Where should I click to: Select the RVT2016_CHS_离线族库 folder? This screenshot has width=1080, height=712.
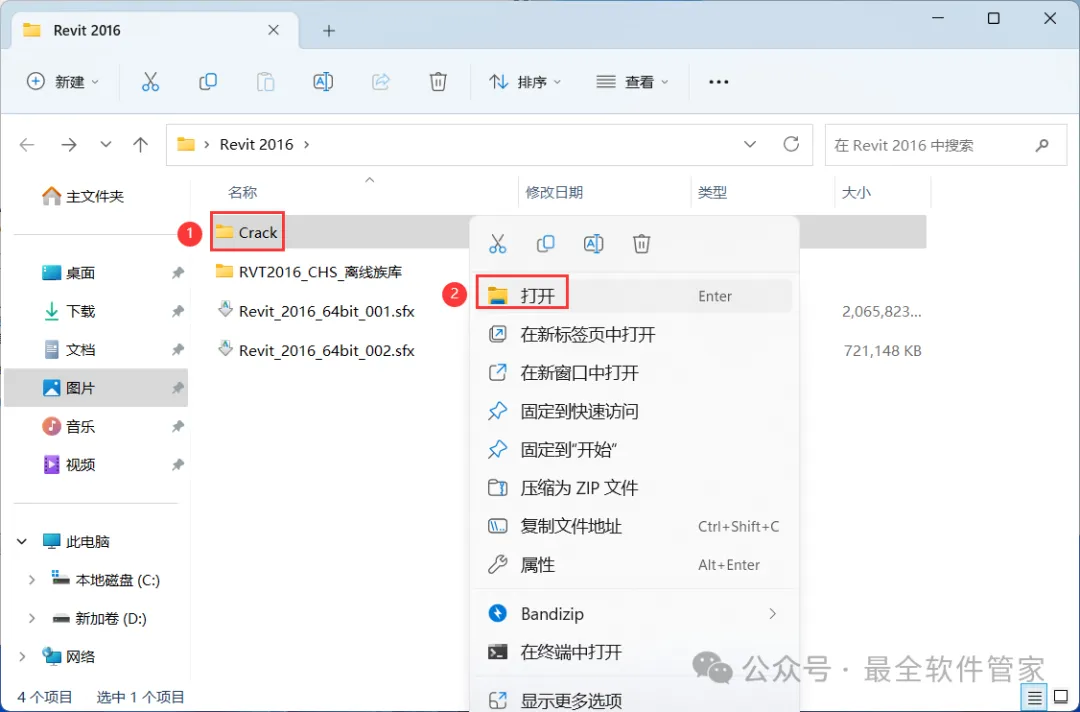(x=309, y=272)
